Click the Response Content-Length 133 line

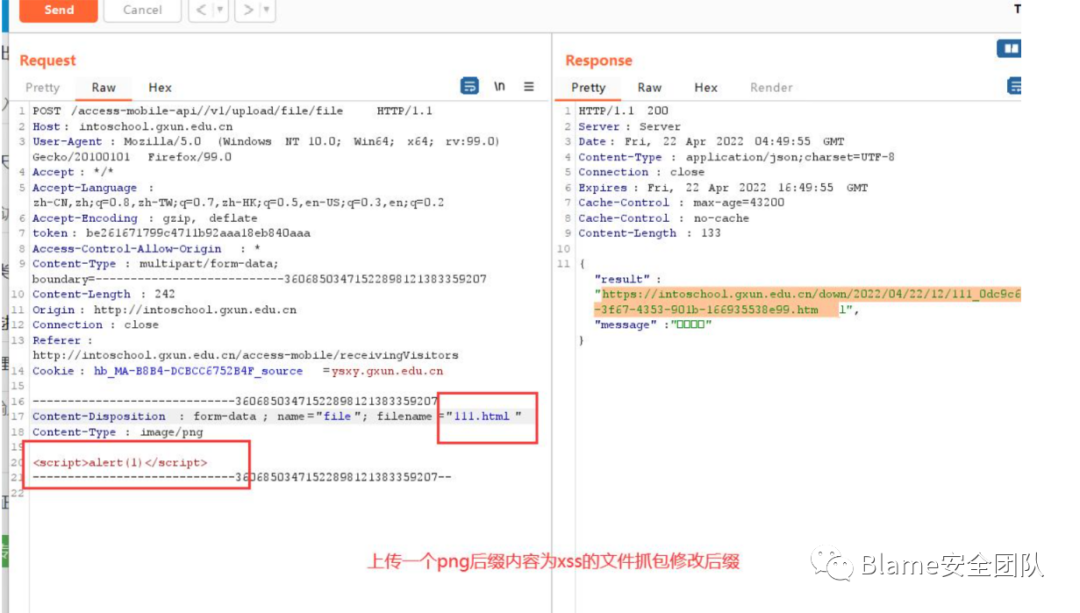click(649, 233)
